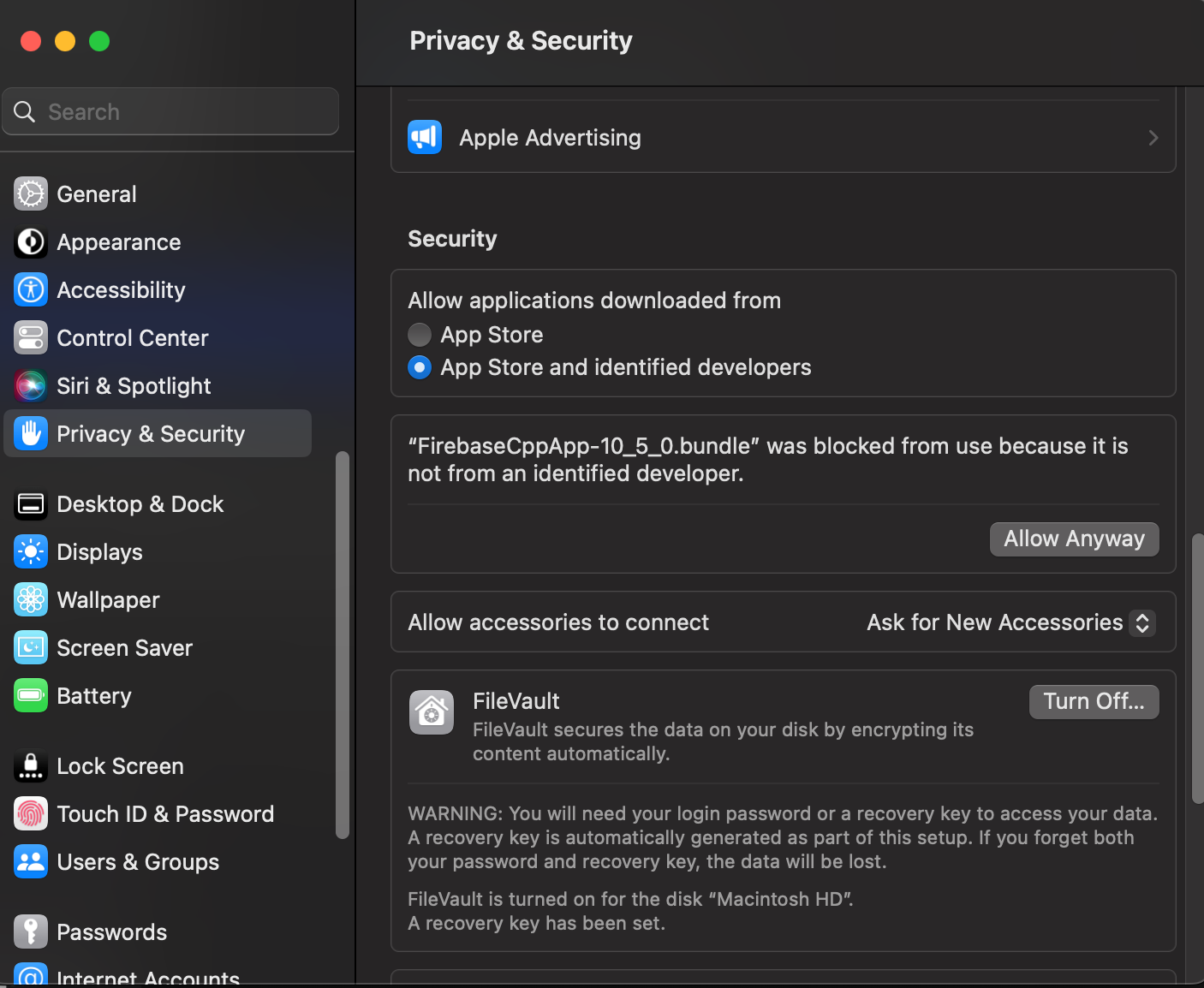Viewport: 1204px width, 988px height.
Task: Open Wallpaper settings
Action: click(158, 600)
